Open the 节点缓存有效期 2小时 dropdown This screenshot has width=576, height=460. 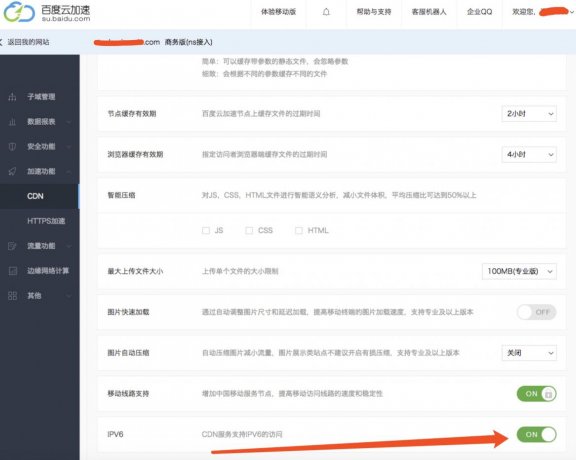(x=529, y=114)
